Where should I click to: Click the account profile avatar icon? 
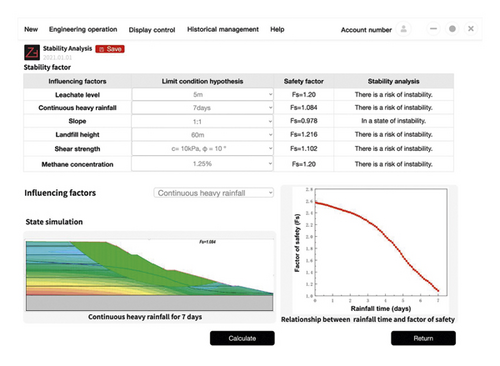point(403,29)
